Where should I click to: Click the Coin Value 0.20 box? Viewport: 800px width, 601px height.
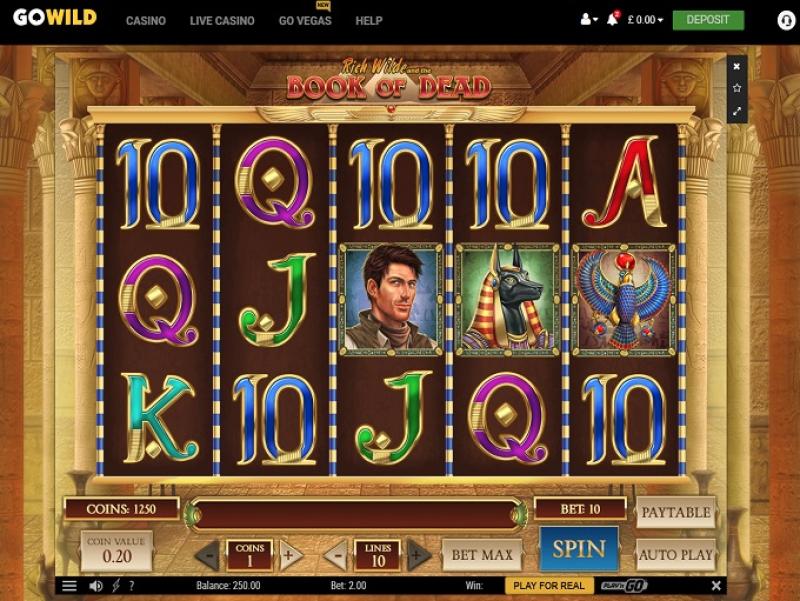click(x=116, y=551)
